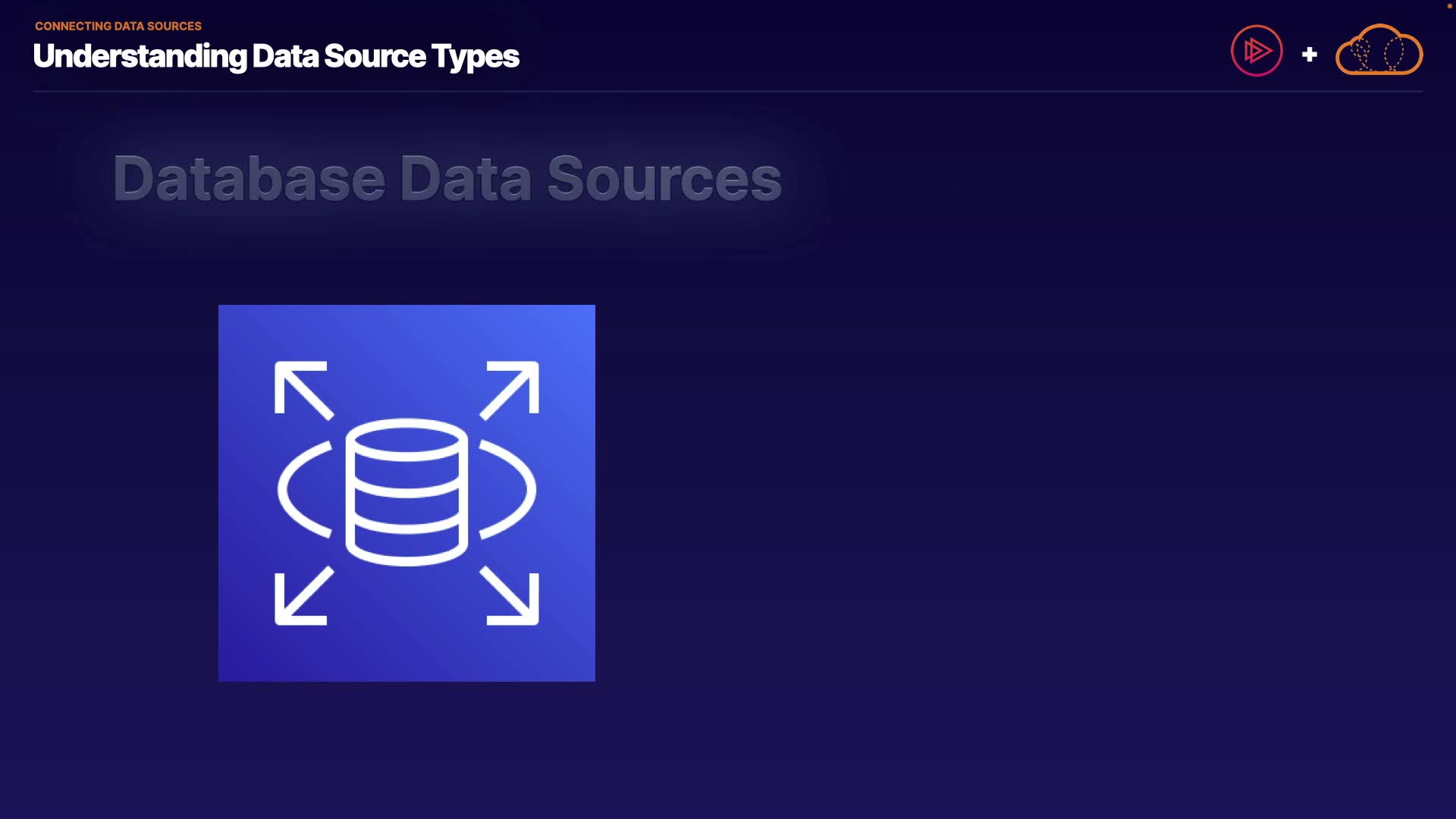Click the top-right arrow of the RDS icon

click(x=510, y=389)
